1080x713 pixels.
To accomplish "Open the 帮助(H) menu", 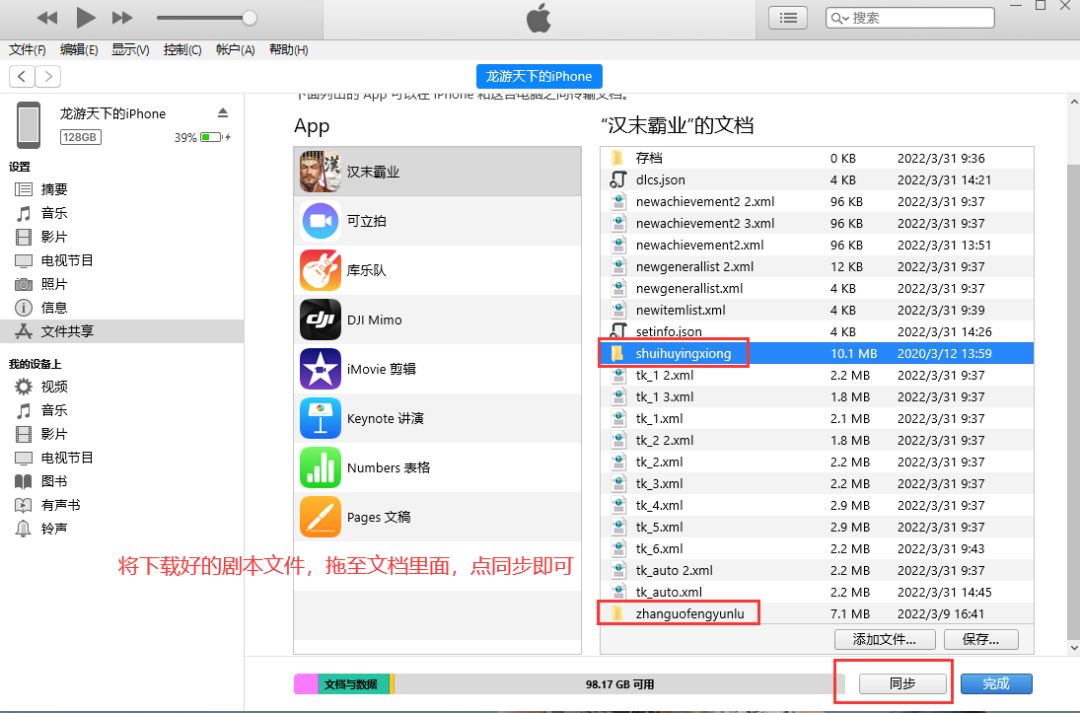I will (289, 50).
